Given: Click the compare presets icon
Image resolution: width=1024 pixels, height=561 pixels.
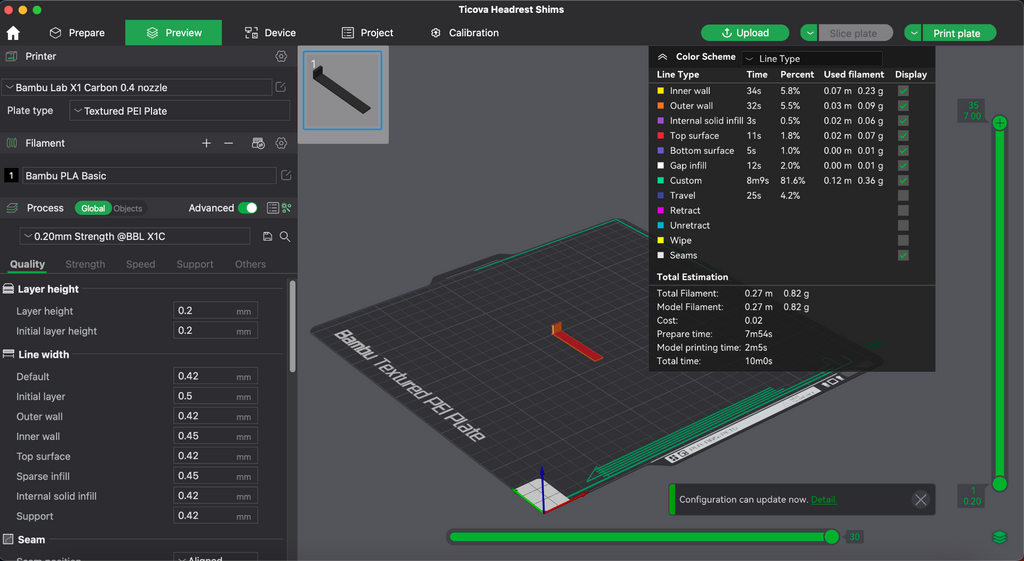Looking at the screenshot, I should [x=287, y=208].
